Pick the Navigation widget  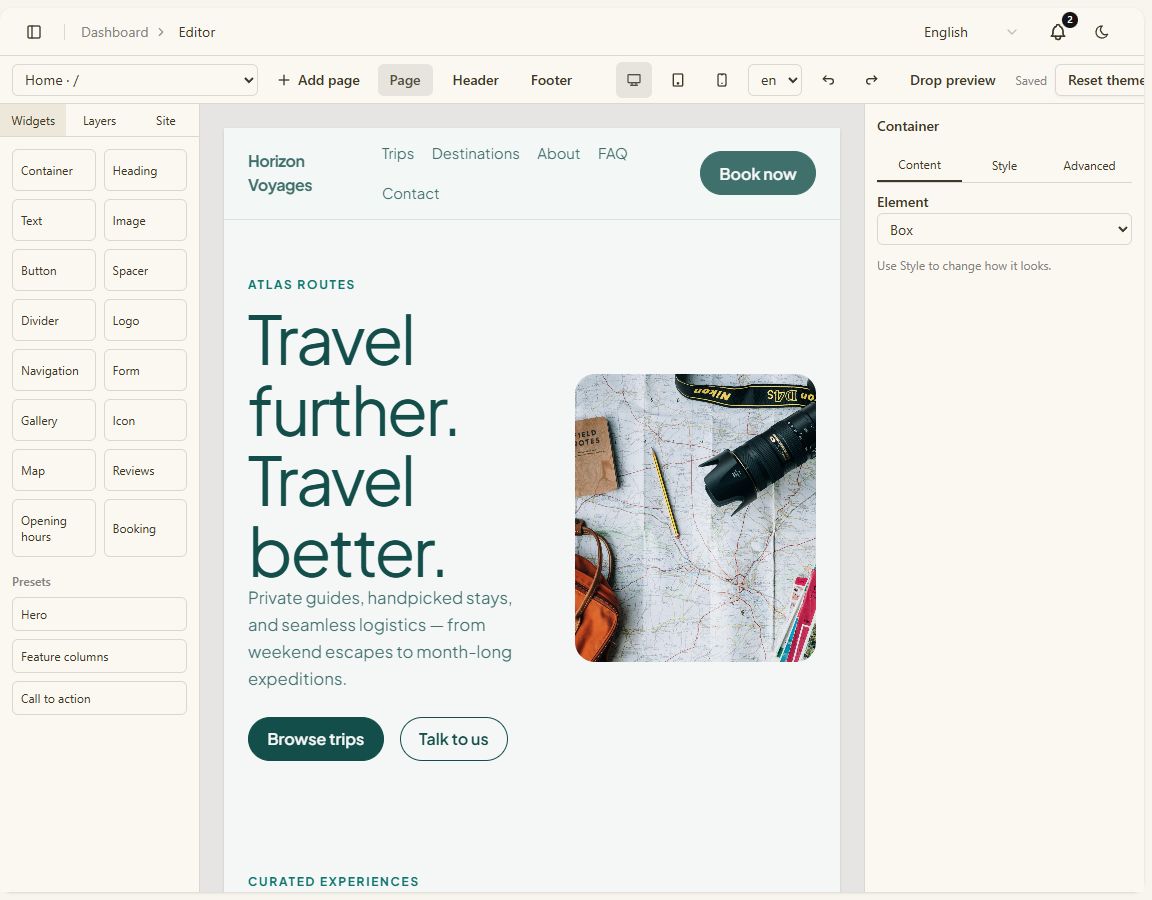[x=54, y=370]
